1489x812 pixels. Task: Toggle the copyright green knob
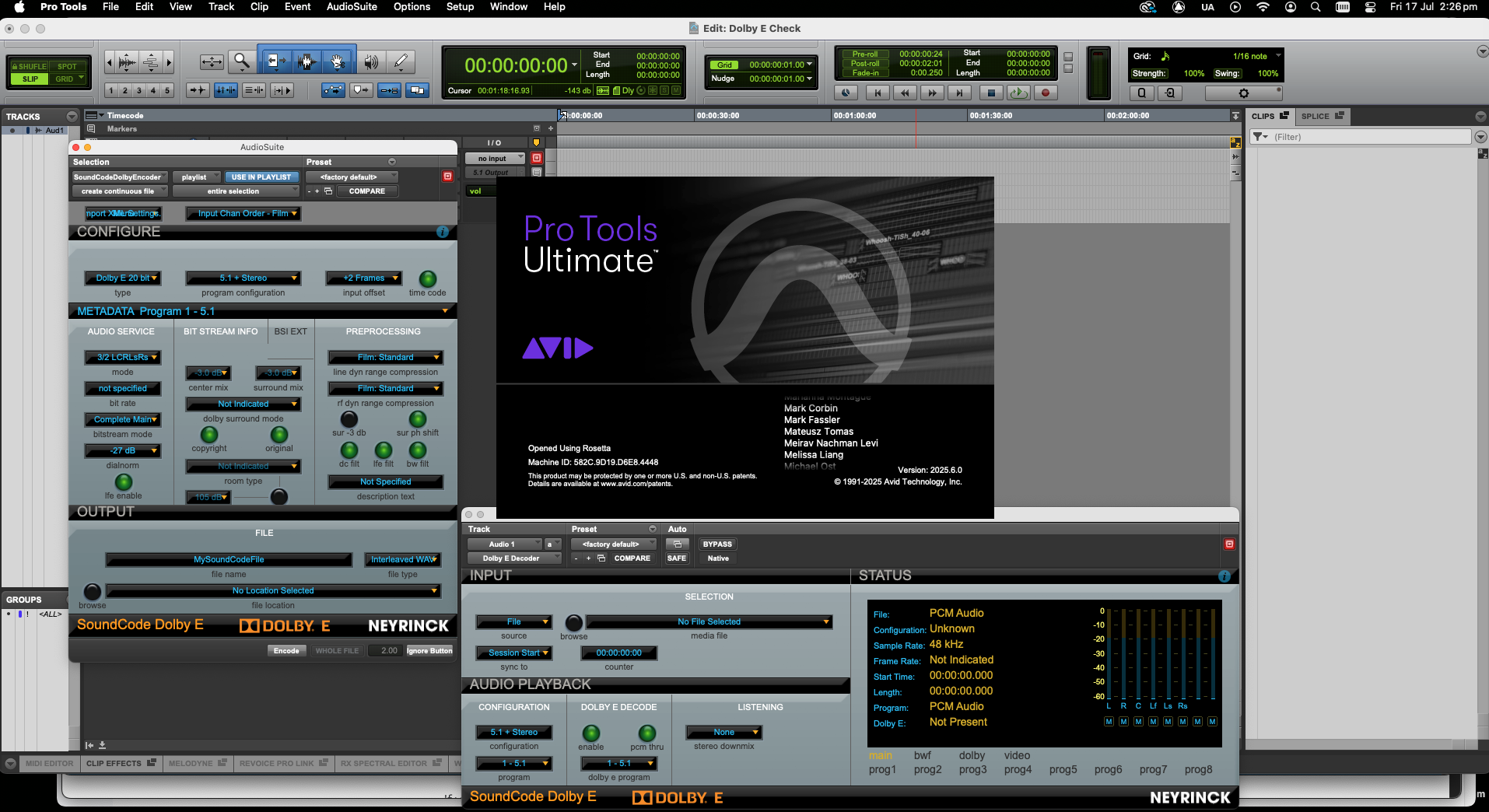point(209,435)
